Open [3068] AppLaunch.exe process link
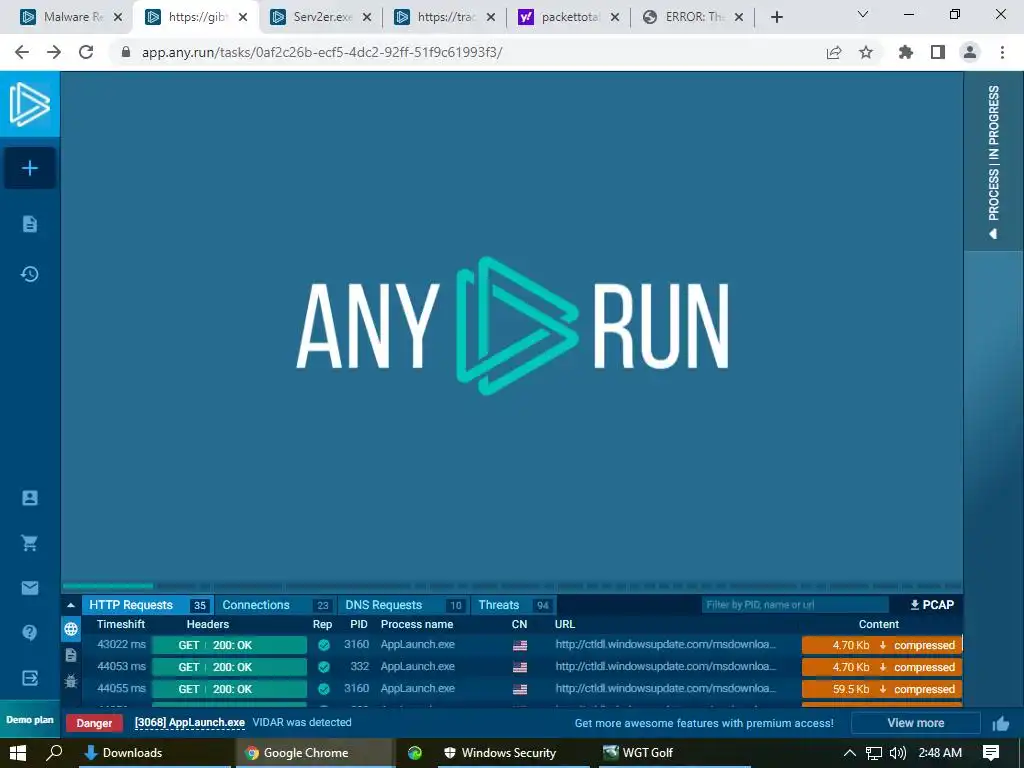 [x=189, y=722]
